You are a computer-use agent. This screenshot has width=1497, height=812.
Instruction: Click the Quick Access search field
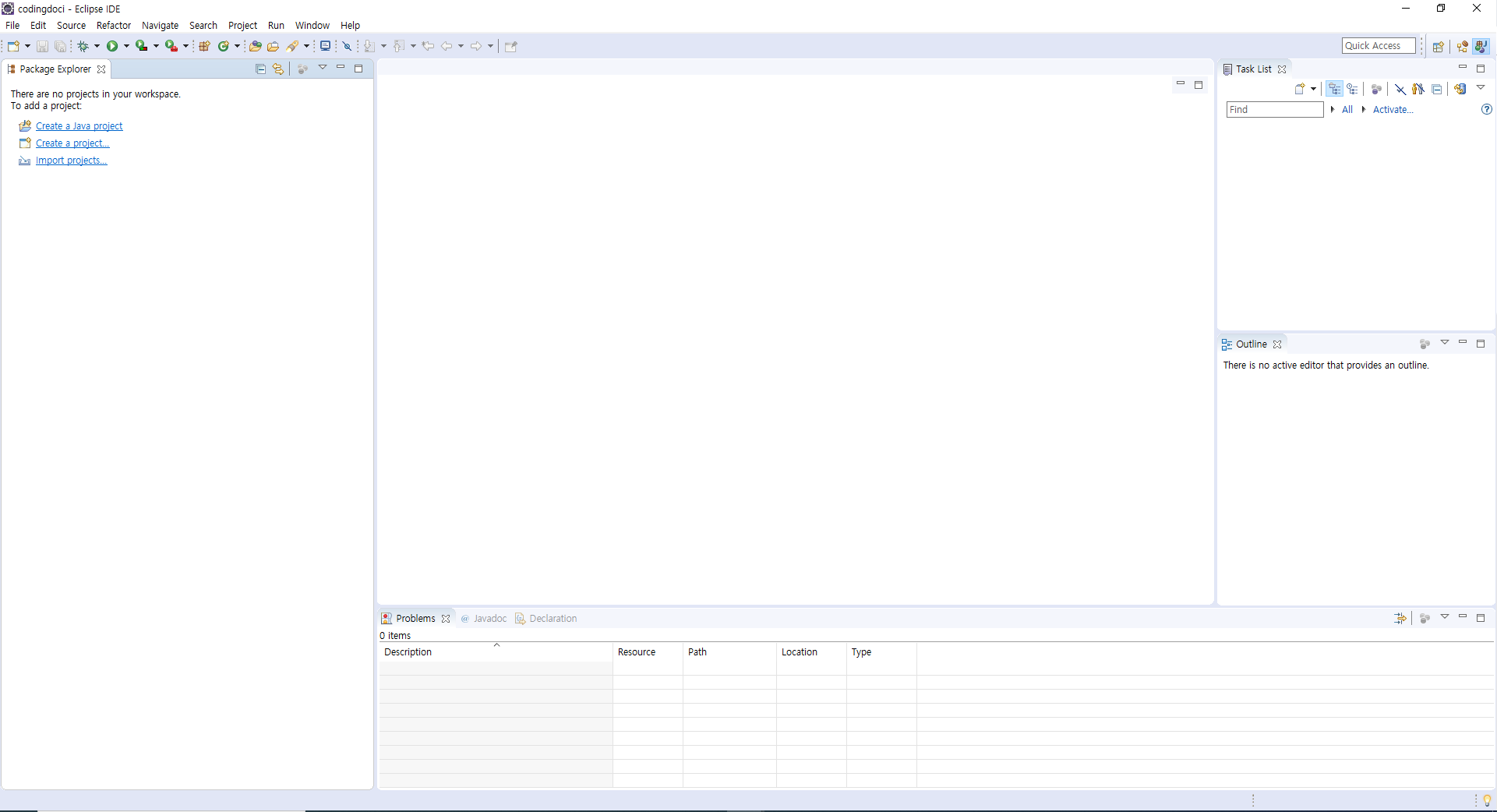tap(1379, 46)
